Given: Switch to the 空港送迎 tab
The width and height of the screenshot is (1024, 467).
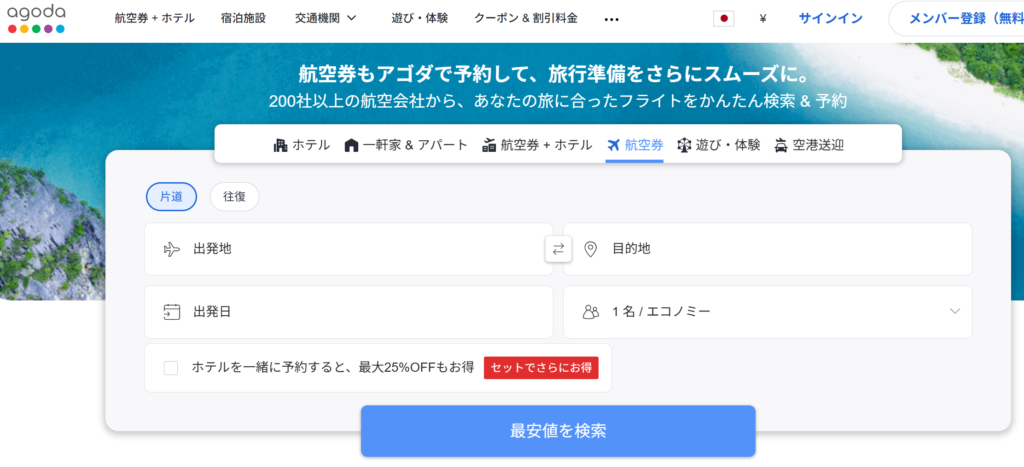Looking at the screenshot, I should pyautogui.click(x=808, y=145).
